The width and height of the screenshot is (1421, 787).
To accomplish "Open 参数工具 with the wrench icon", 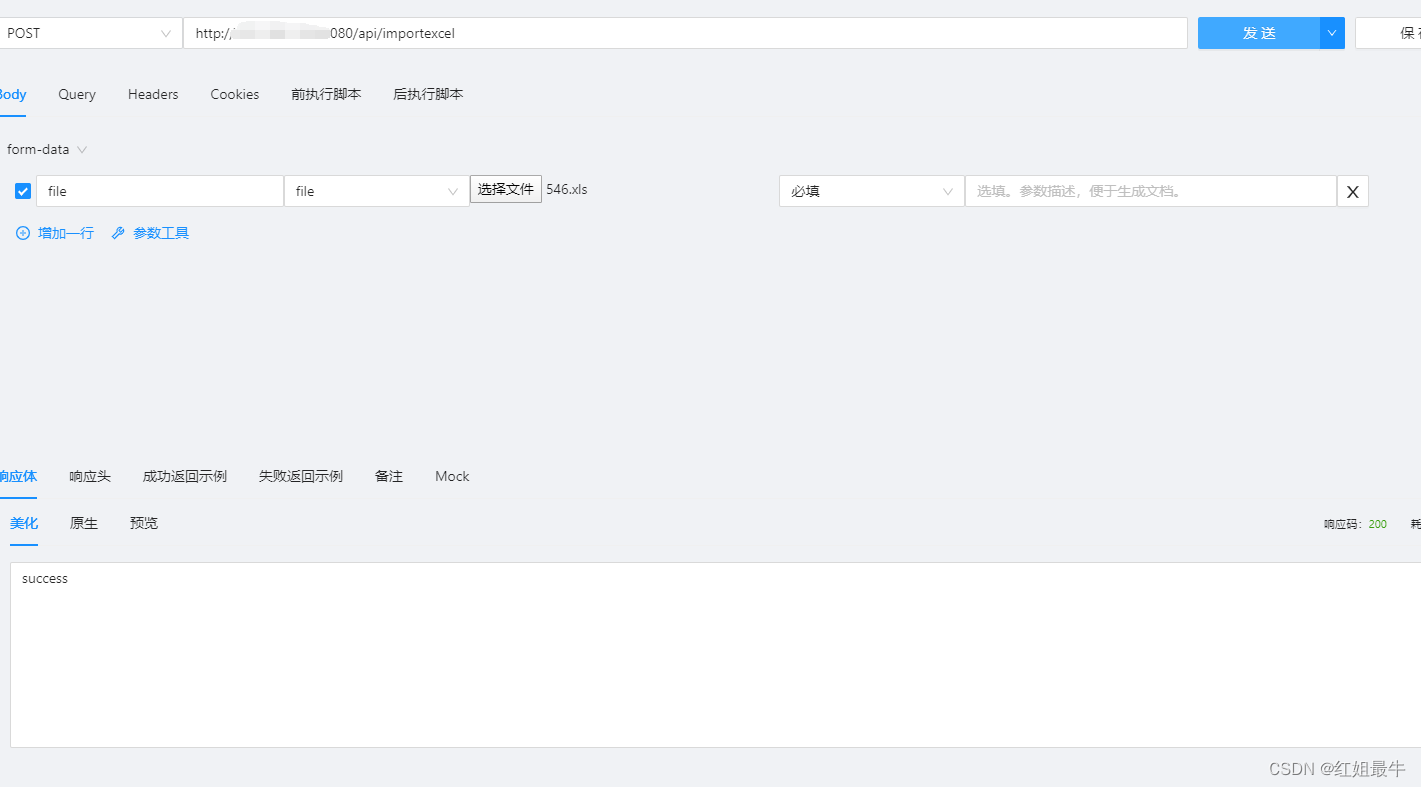I will pos(117,232).
